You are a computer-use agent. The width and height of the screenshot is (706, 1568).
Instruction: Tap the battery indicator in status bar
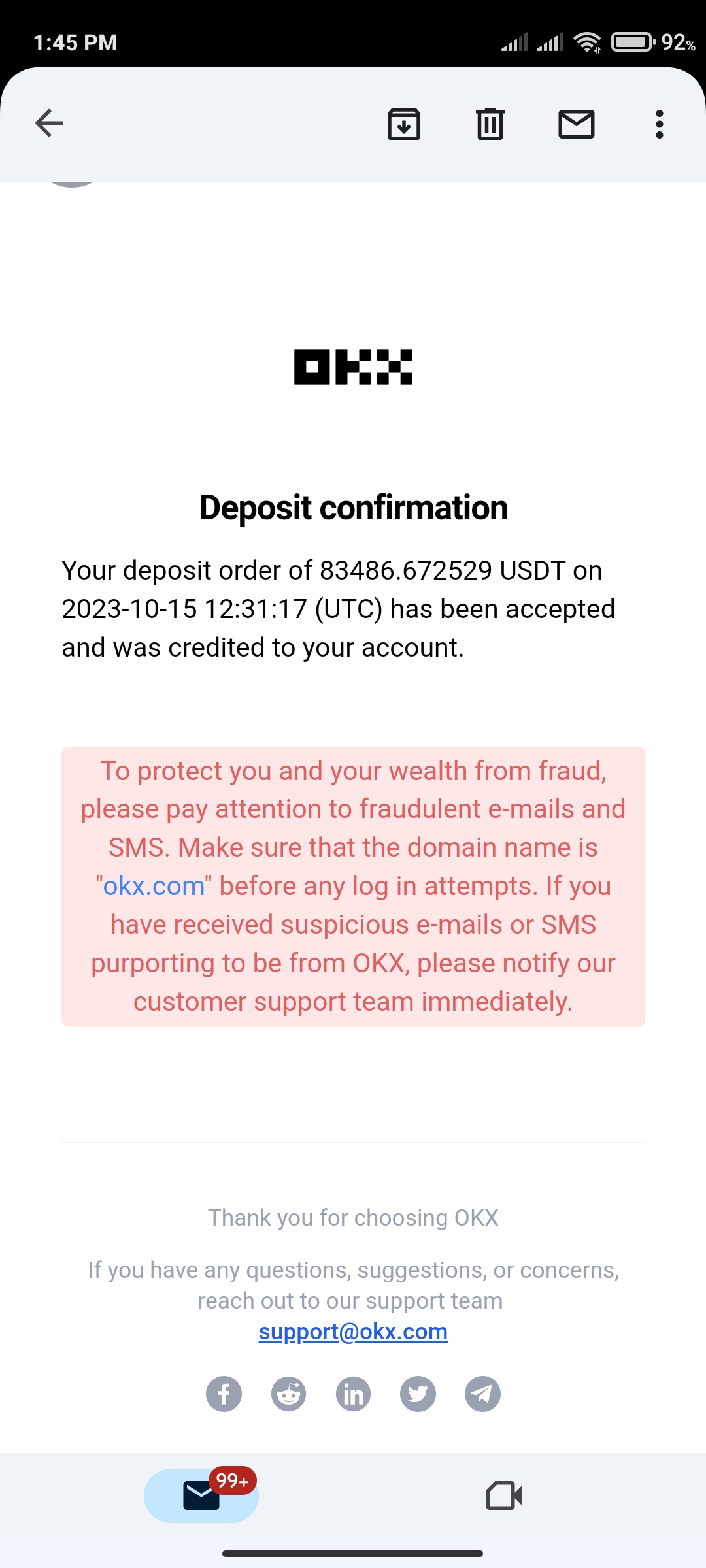pyautogui.click(x=633, y=42)
